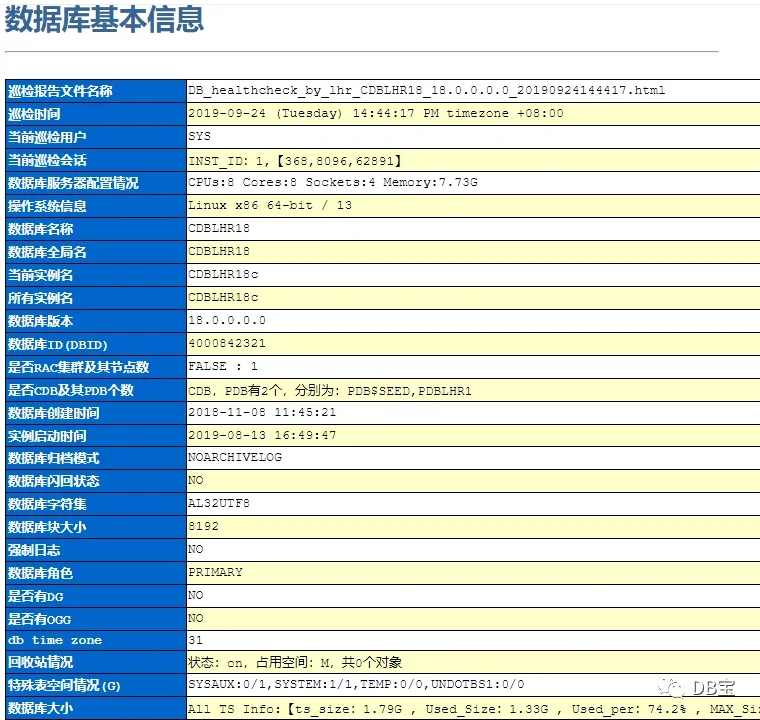760x720 pixels.
Task: Select the 当前实例名 label cell
Action: (96, 275)
